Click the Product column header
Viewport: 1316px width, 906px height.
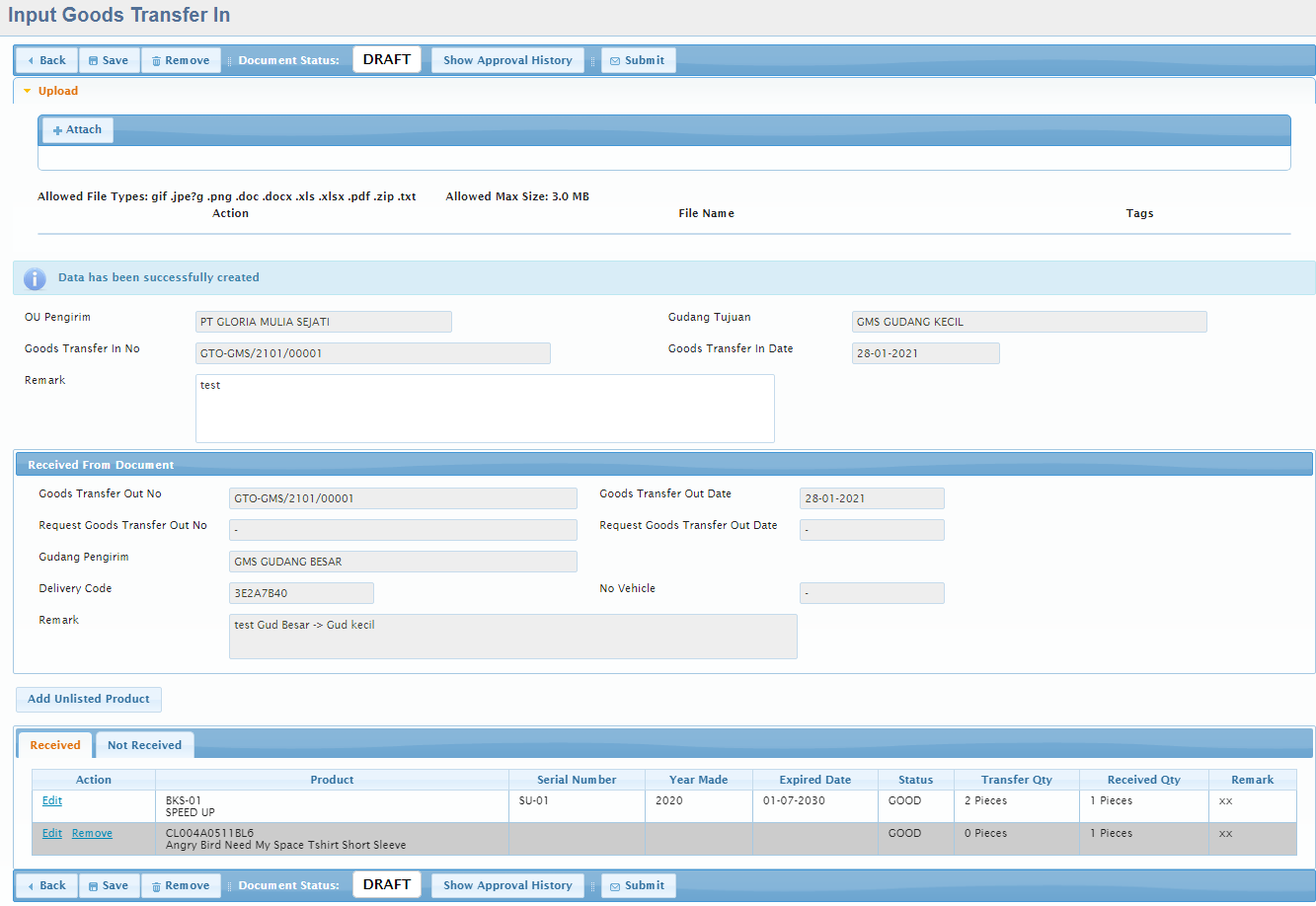point(332,780)
